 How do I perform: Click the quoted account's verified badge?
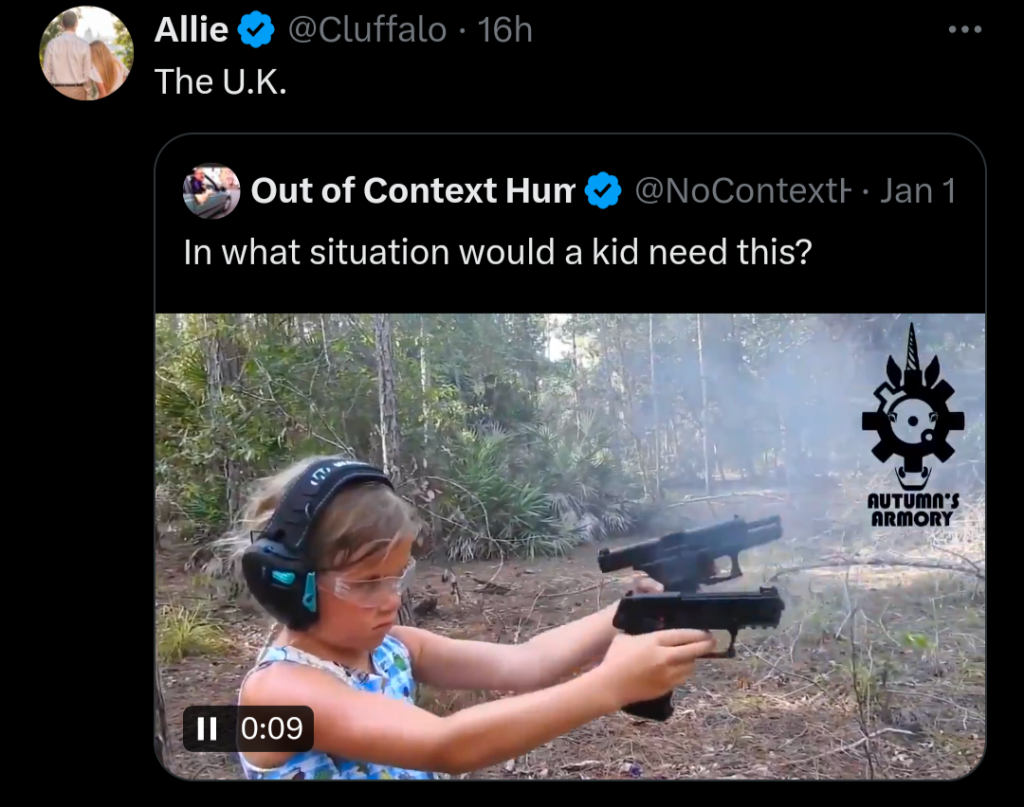(602, 191)
